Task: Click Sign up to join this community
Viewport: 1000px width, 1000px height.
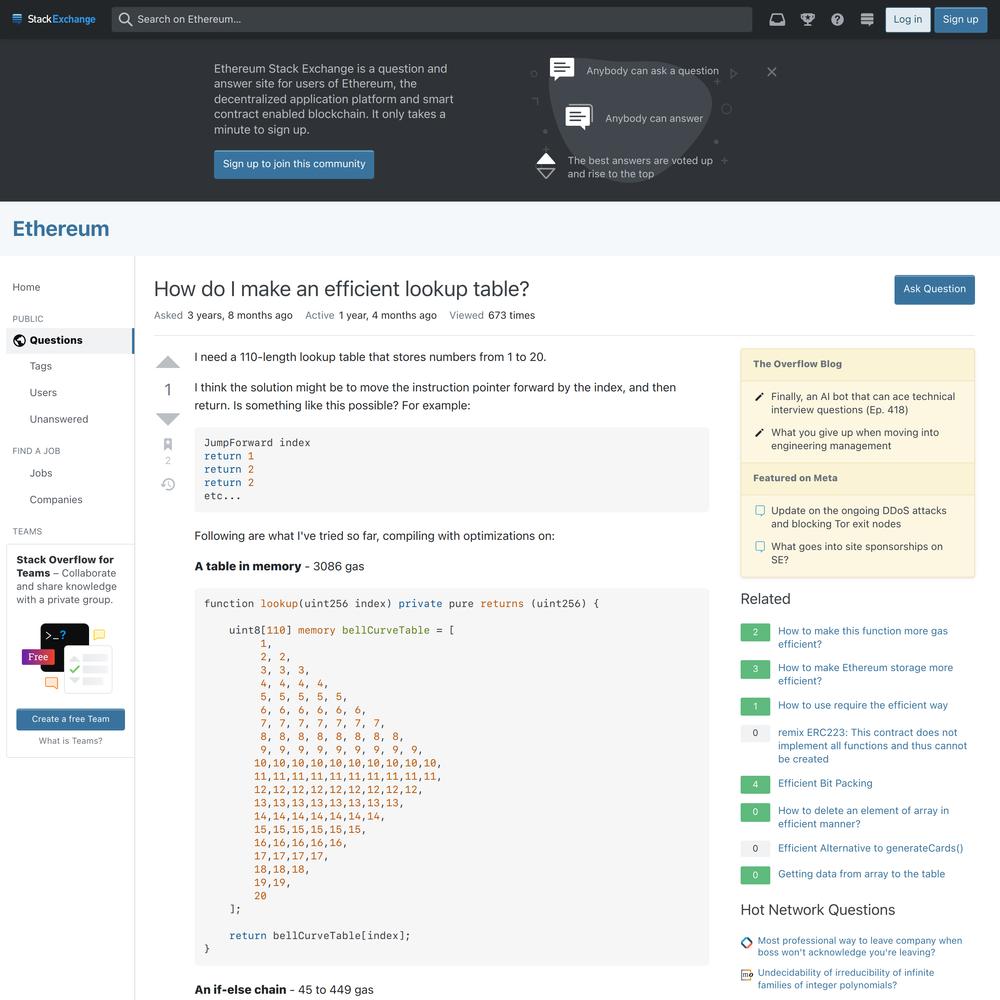Action: point(294,164)
